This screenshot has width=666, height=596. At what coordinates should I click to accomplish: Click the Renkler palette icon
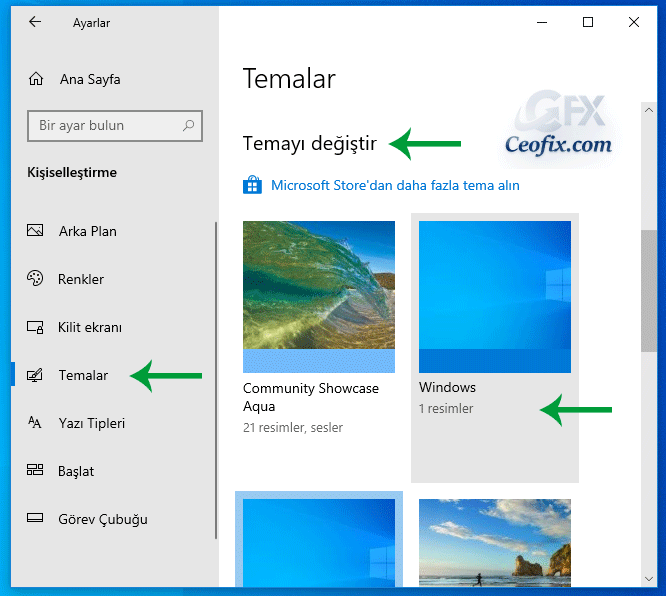[x=35, y=278]
